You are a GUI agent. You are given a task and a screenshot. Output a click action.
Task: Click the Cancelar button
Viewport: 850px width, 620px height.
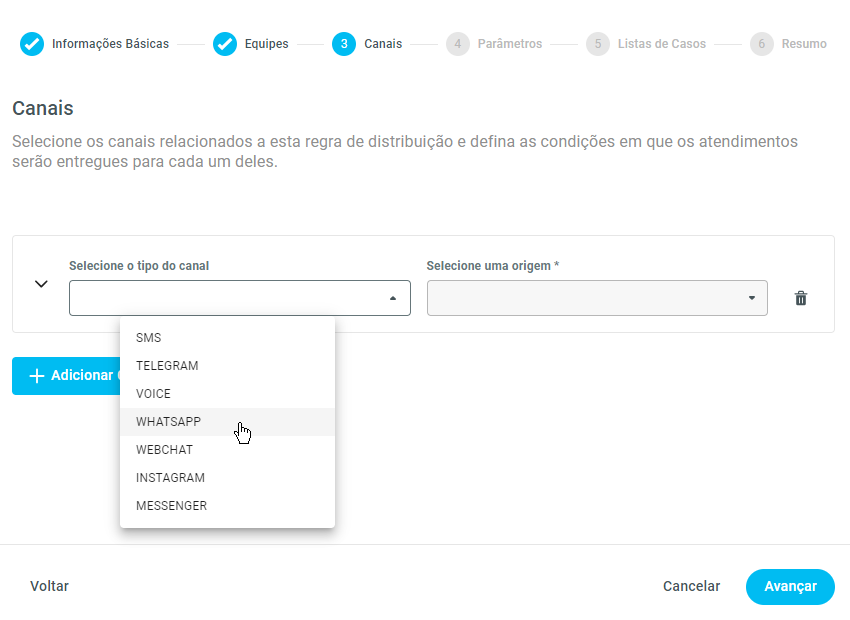pos(691,587)
